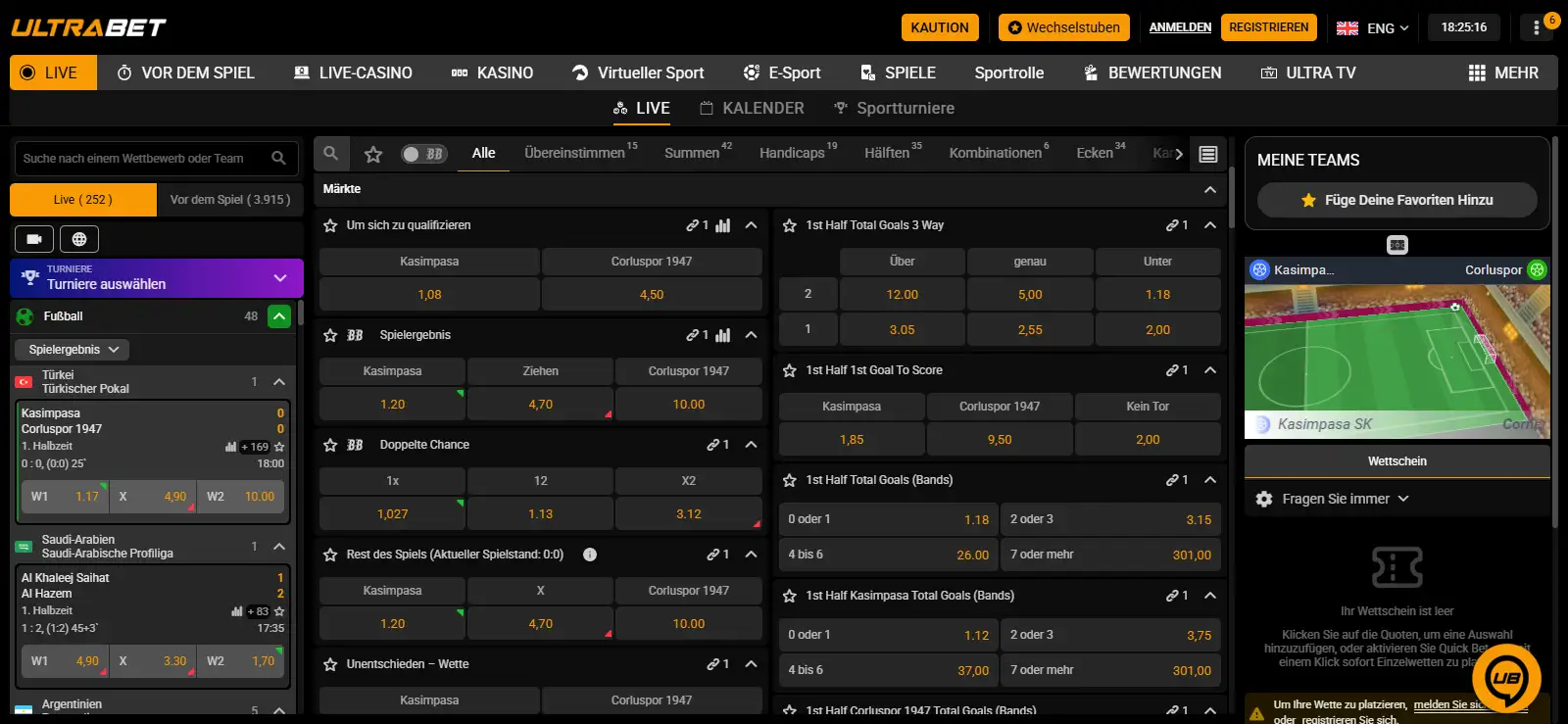Click the video stream filter icon
The width and height of the screenshot is (1568, 724).
[x=34, y=239]
